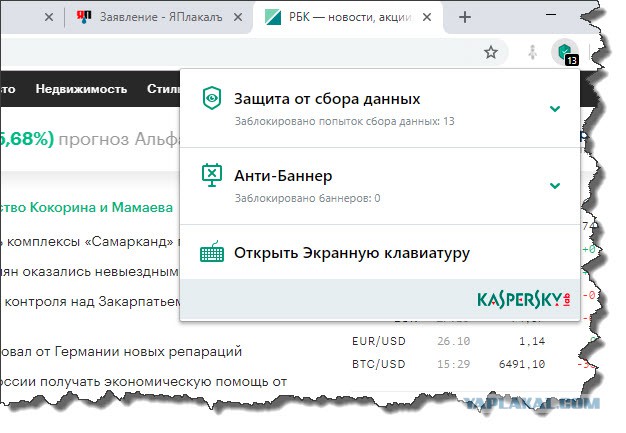The width and height of the screenshot is (626, 433).
Task: Click the BTC/USD value 6491,10
Action: (x=522, y=364)
